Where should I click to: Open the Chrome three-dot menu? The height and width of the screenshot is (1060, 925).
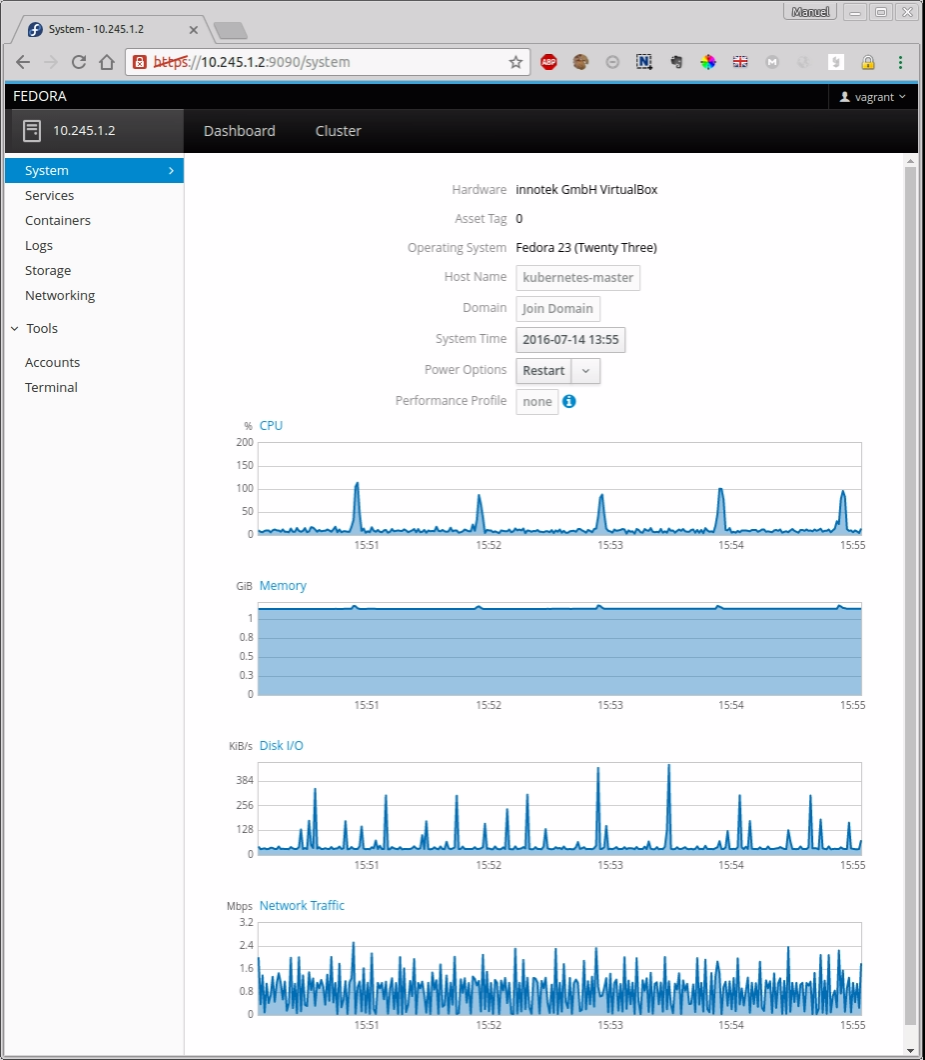pyautogui.click(x=900, y=62)
